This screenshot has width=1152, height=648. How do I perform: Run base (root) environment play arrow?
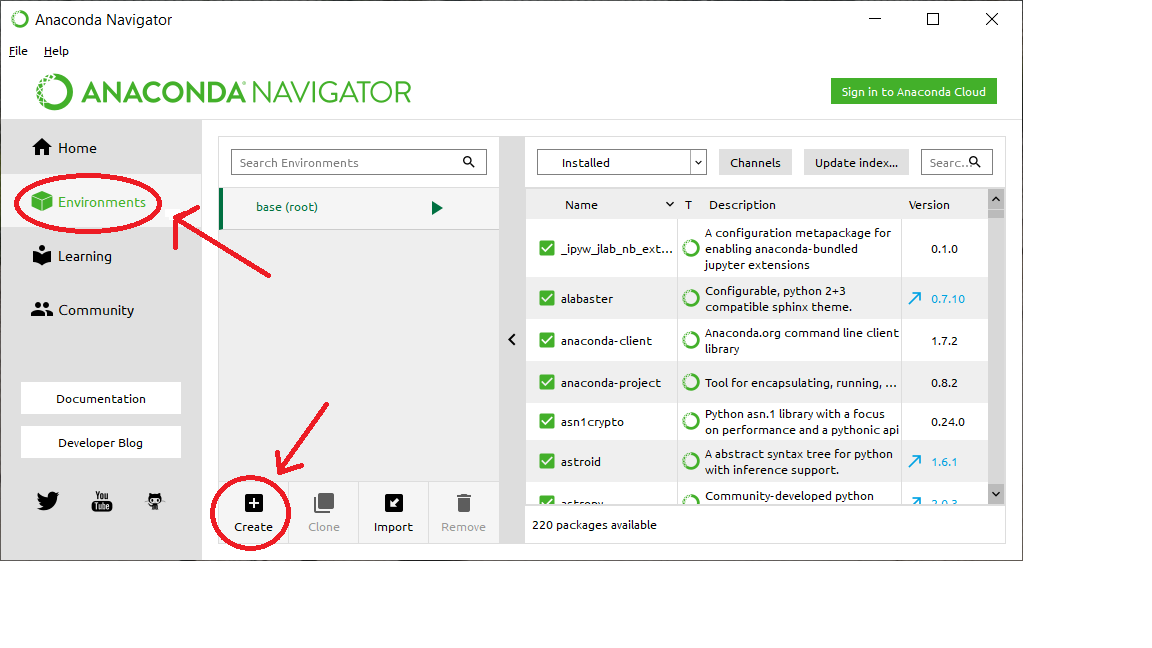pyautogui.click(x=437, y=208)
